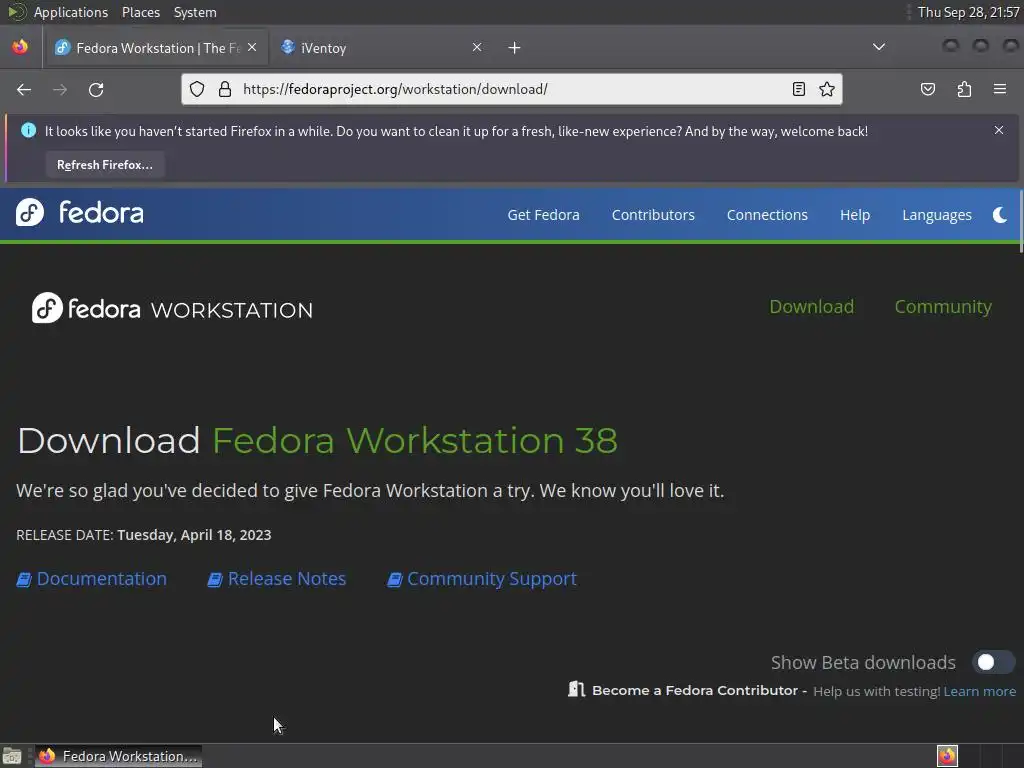Click the info icon in notification bar

tap(28, 130)
